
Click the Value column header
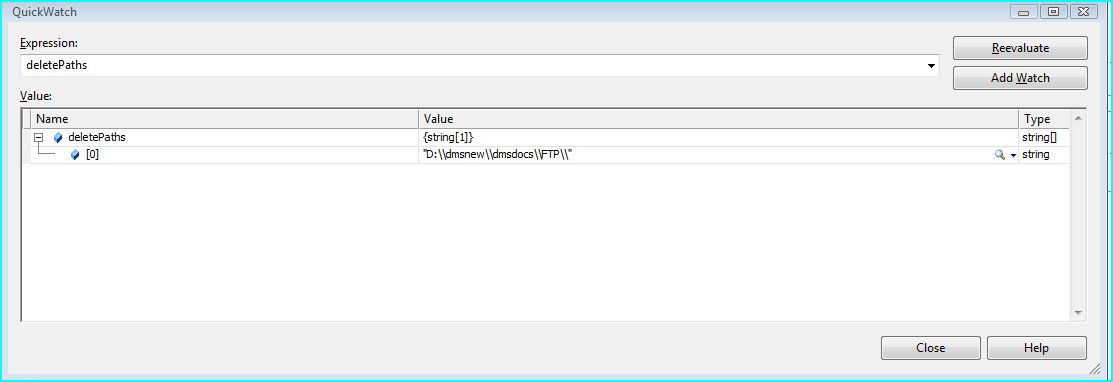pos(718,119)
